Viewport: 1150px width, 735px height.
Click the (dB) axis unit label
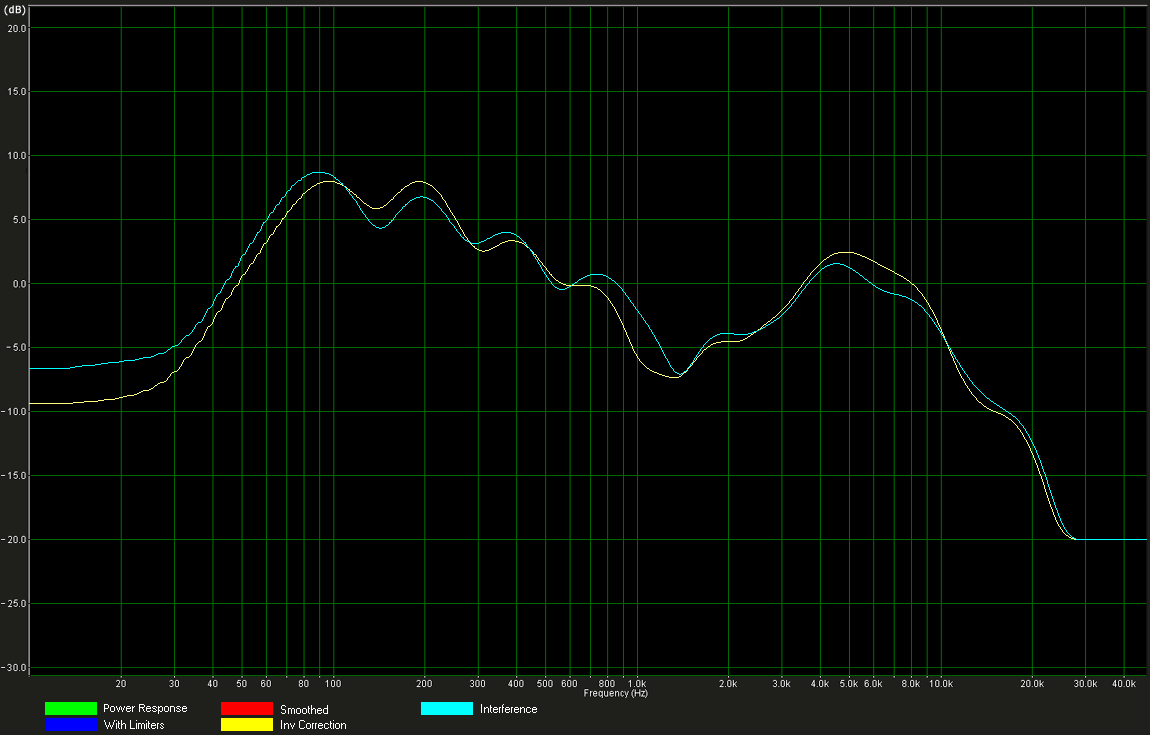click(15, 10)
